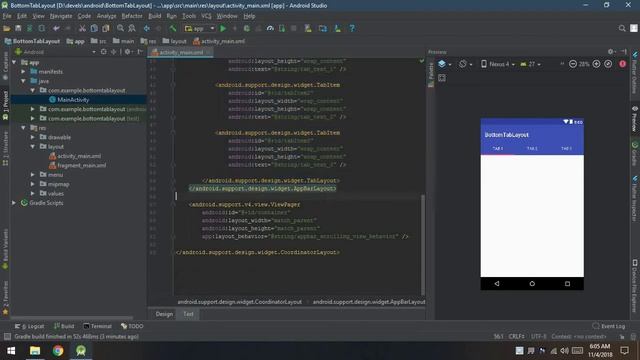Click the Pan and Zoom icon below the design surface layers icon

(442, 78)
